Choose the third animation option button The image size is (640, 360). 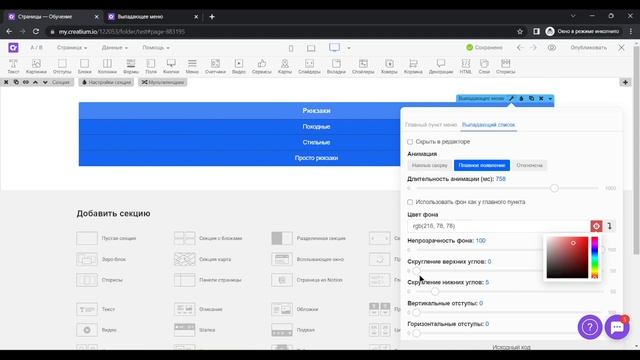(x=529, y=165)
